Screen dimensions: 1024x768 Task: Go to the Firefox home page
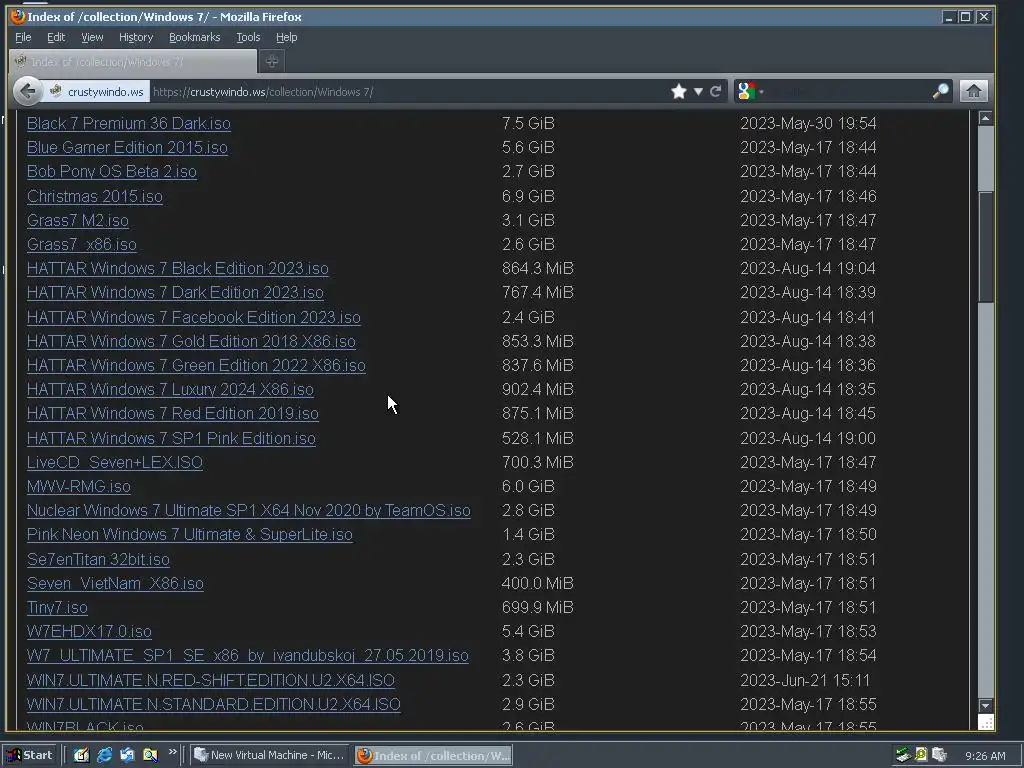974,91
